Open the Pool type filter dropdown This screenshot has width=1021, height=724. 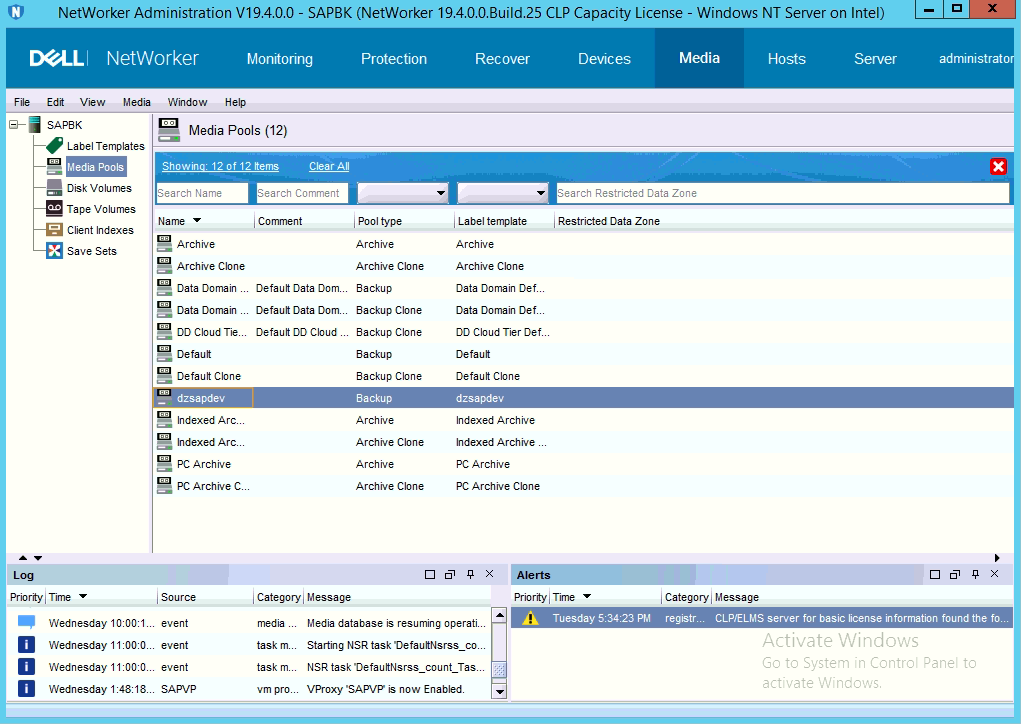441,193
